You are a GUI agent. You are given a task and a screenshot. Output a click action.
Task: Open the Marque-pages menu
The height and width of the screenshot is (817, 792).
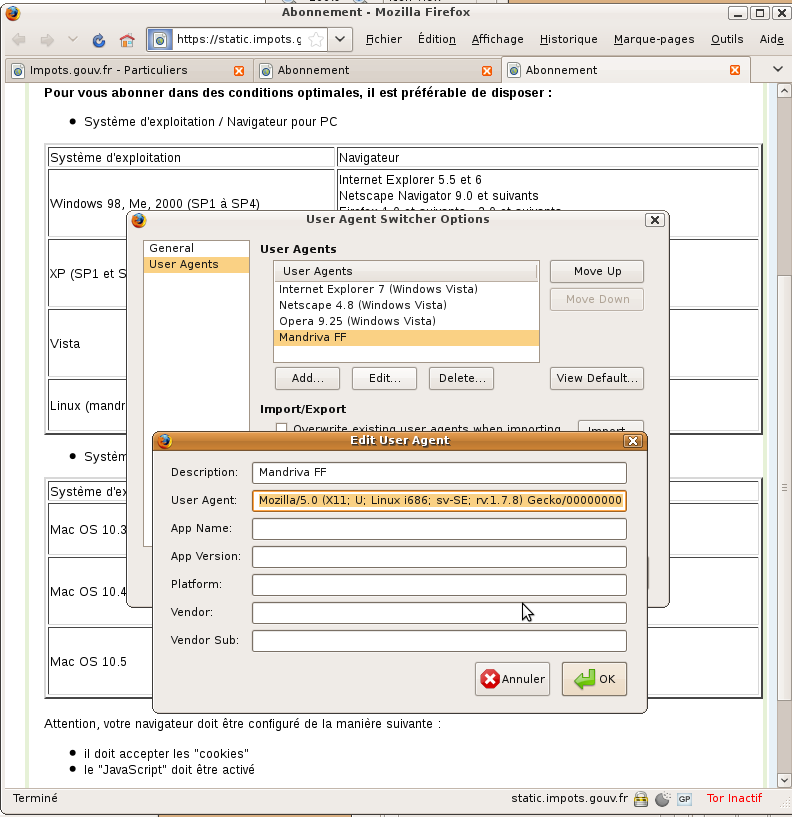tap(654, 39)
